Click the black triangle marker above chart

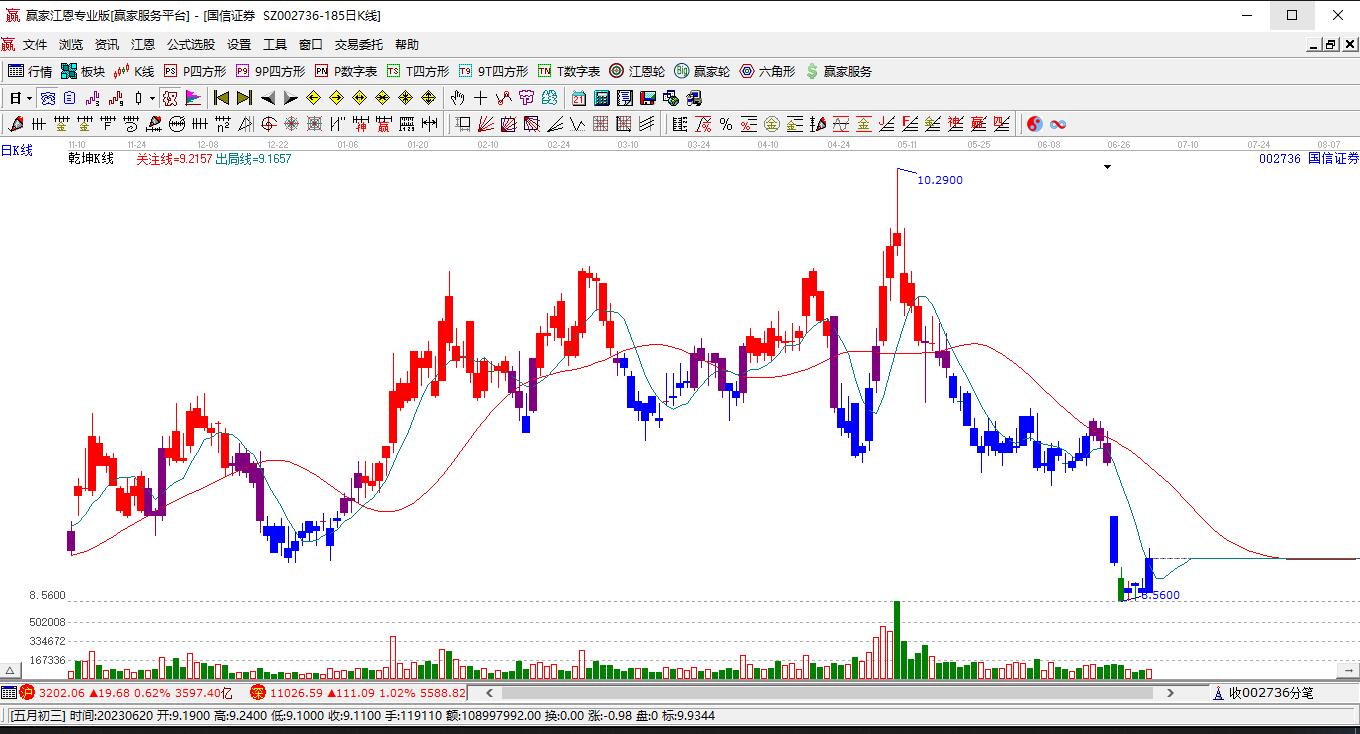coord(1107,167)
